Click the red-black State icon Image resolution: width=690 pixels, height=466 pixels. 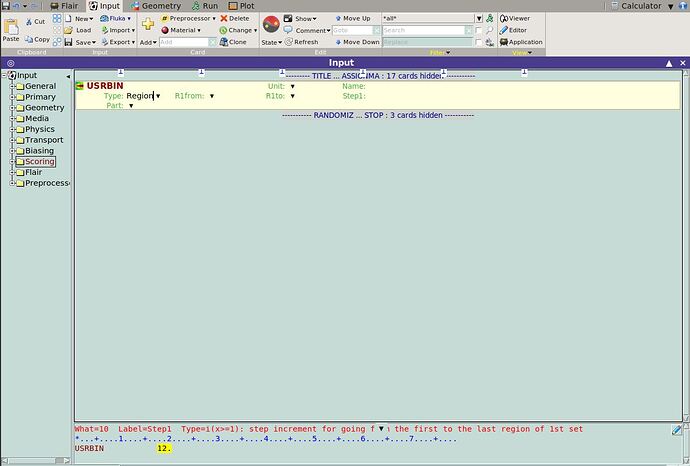(x=271, y=24)
